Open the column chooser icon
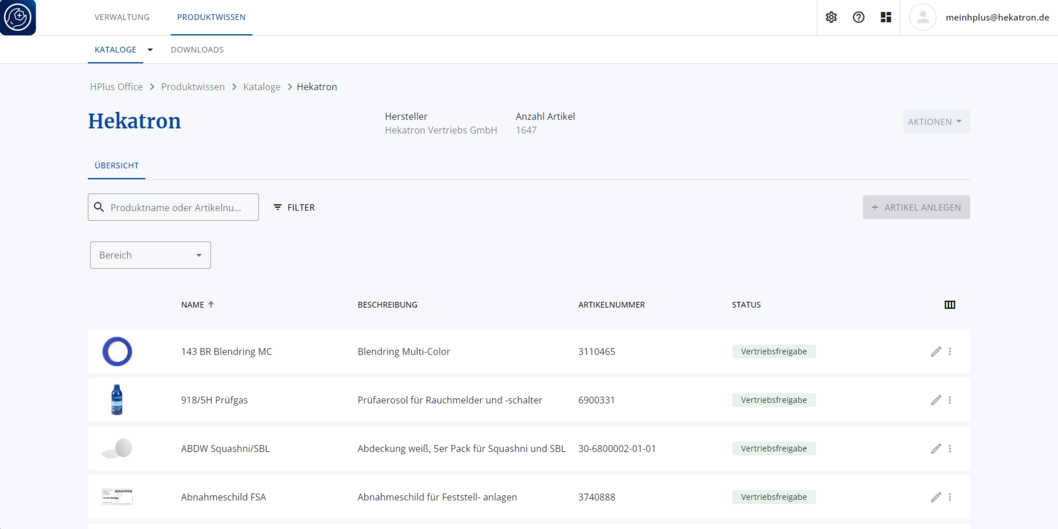Screen dimensions: 1058x529 coord(949,305)
